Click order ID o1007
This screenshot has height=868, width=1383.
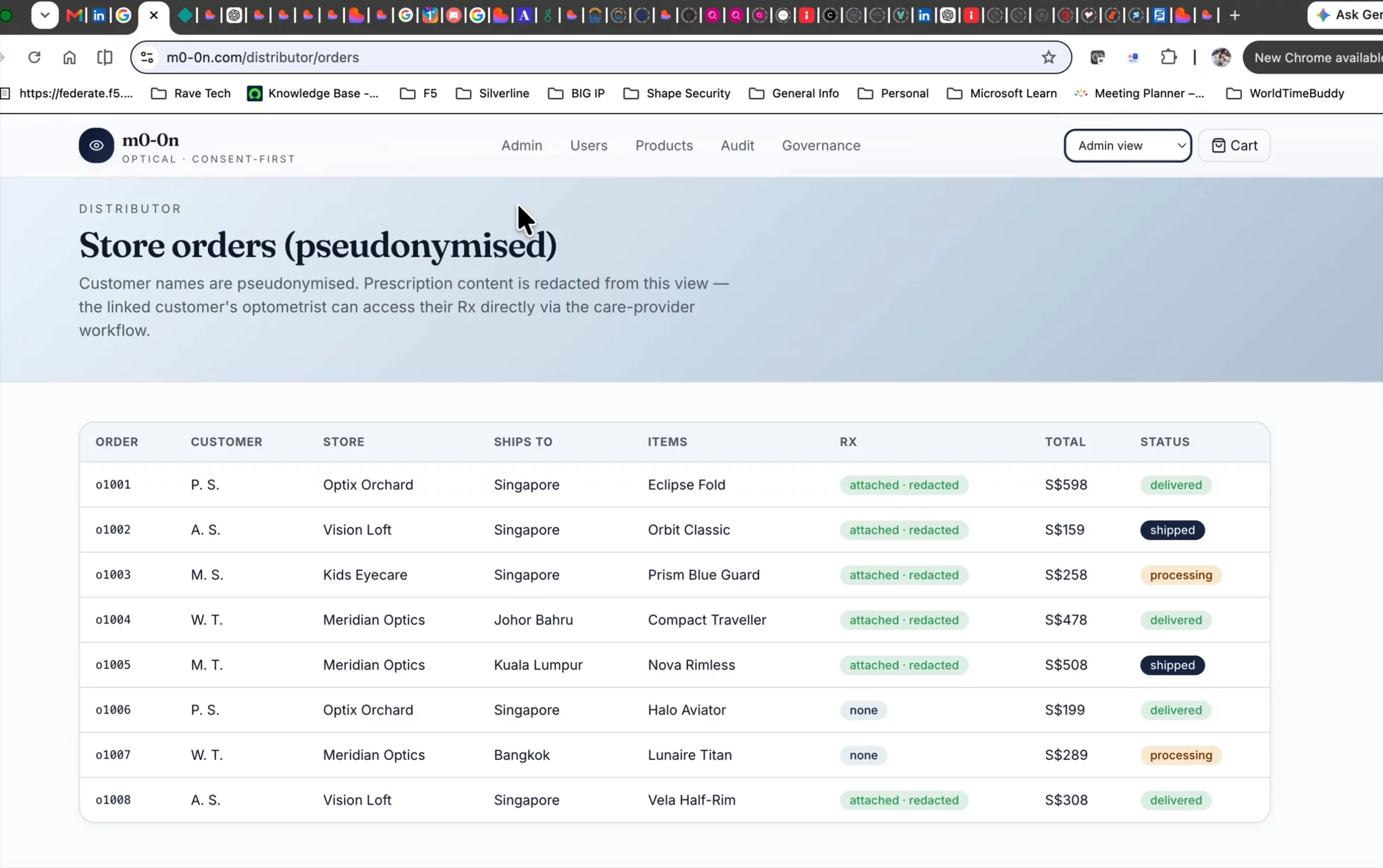click(113, 755)
